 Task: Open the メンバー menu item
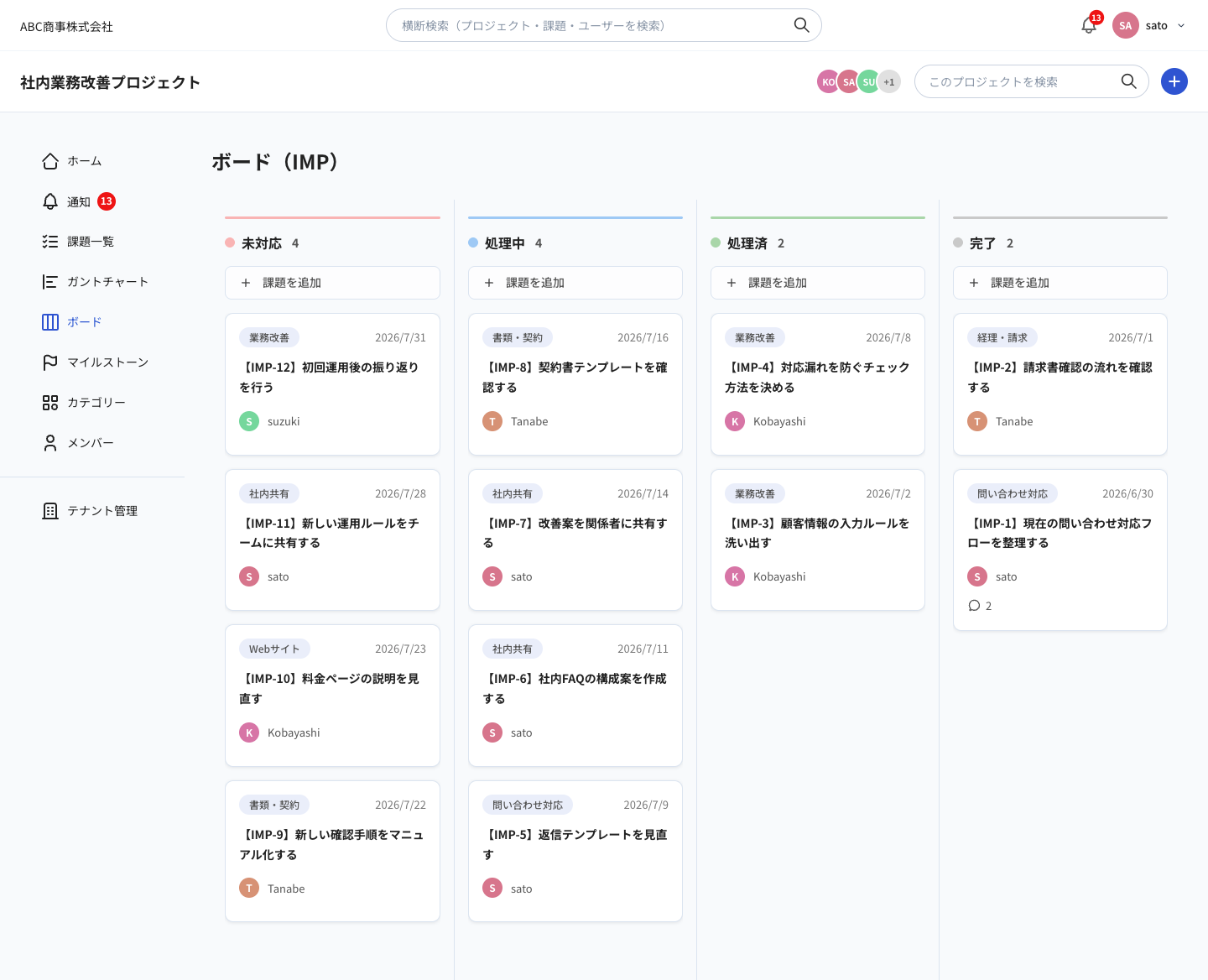pos(92,443)
